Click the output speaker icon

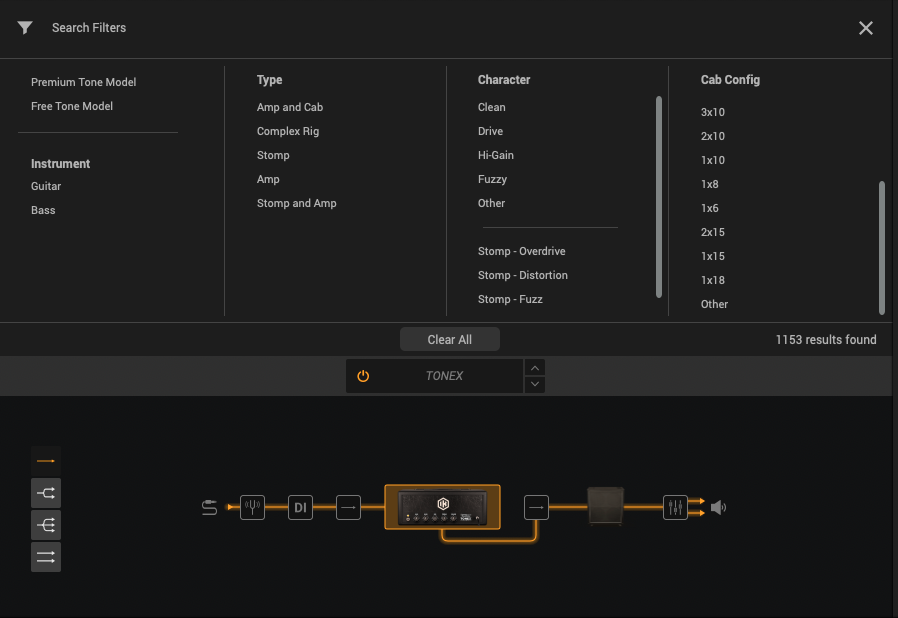click(718, 507)
